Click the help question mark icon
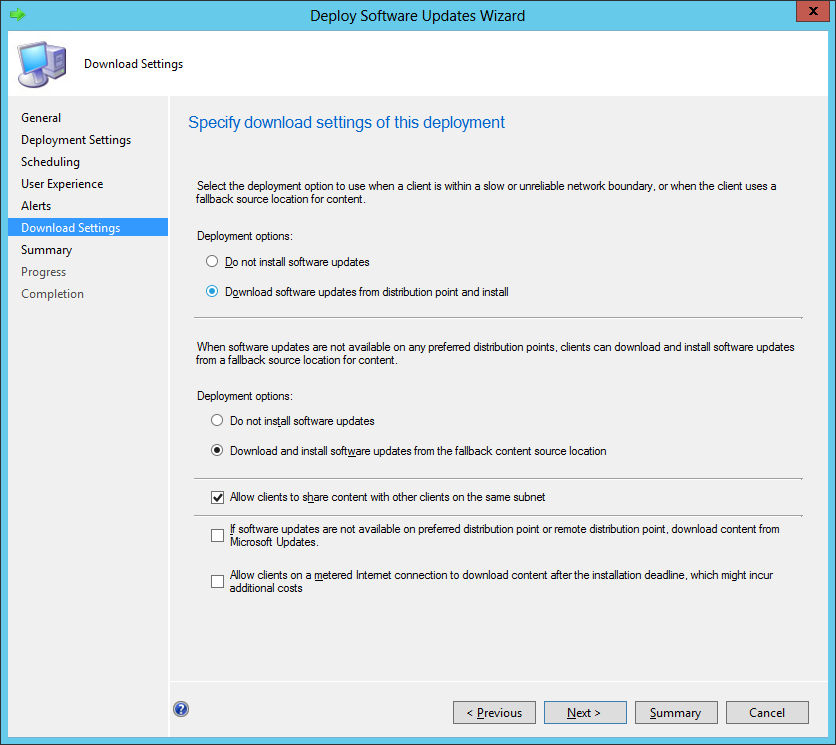836x745 pixels. point(181,709)
